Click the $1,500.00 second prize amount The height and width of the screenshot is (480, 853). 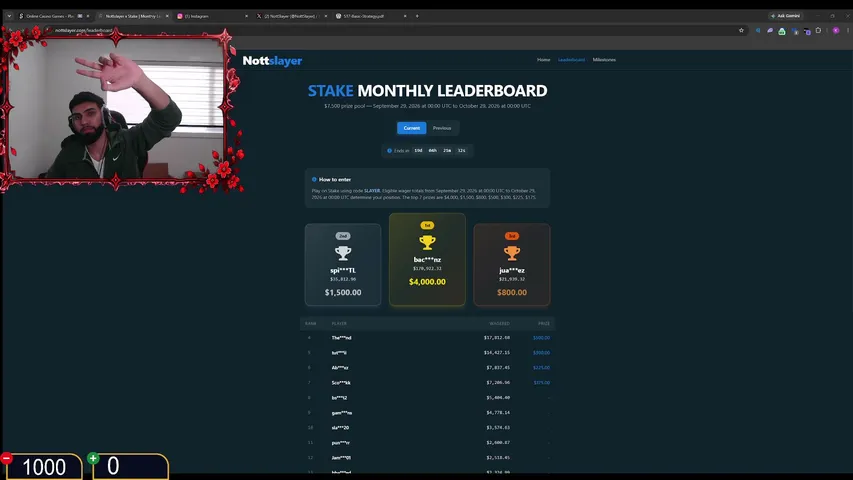pos(343,292)
